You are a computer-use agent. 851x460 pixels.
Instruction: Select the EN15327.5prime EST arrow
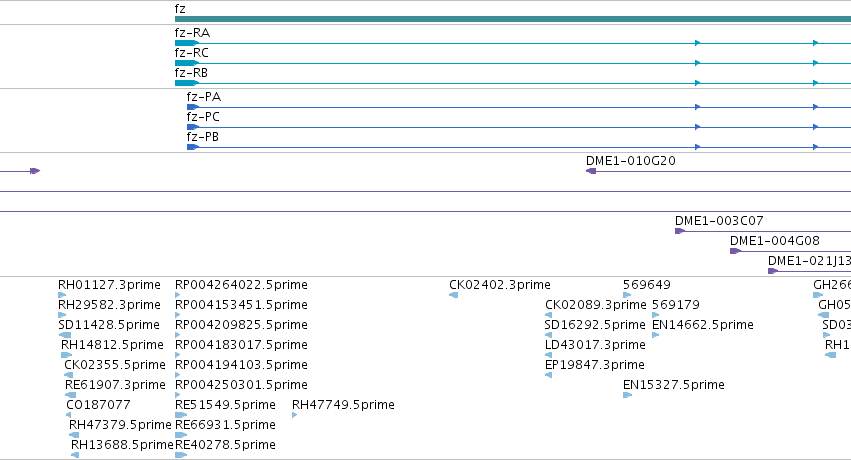(628, 395)
